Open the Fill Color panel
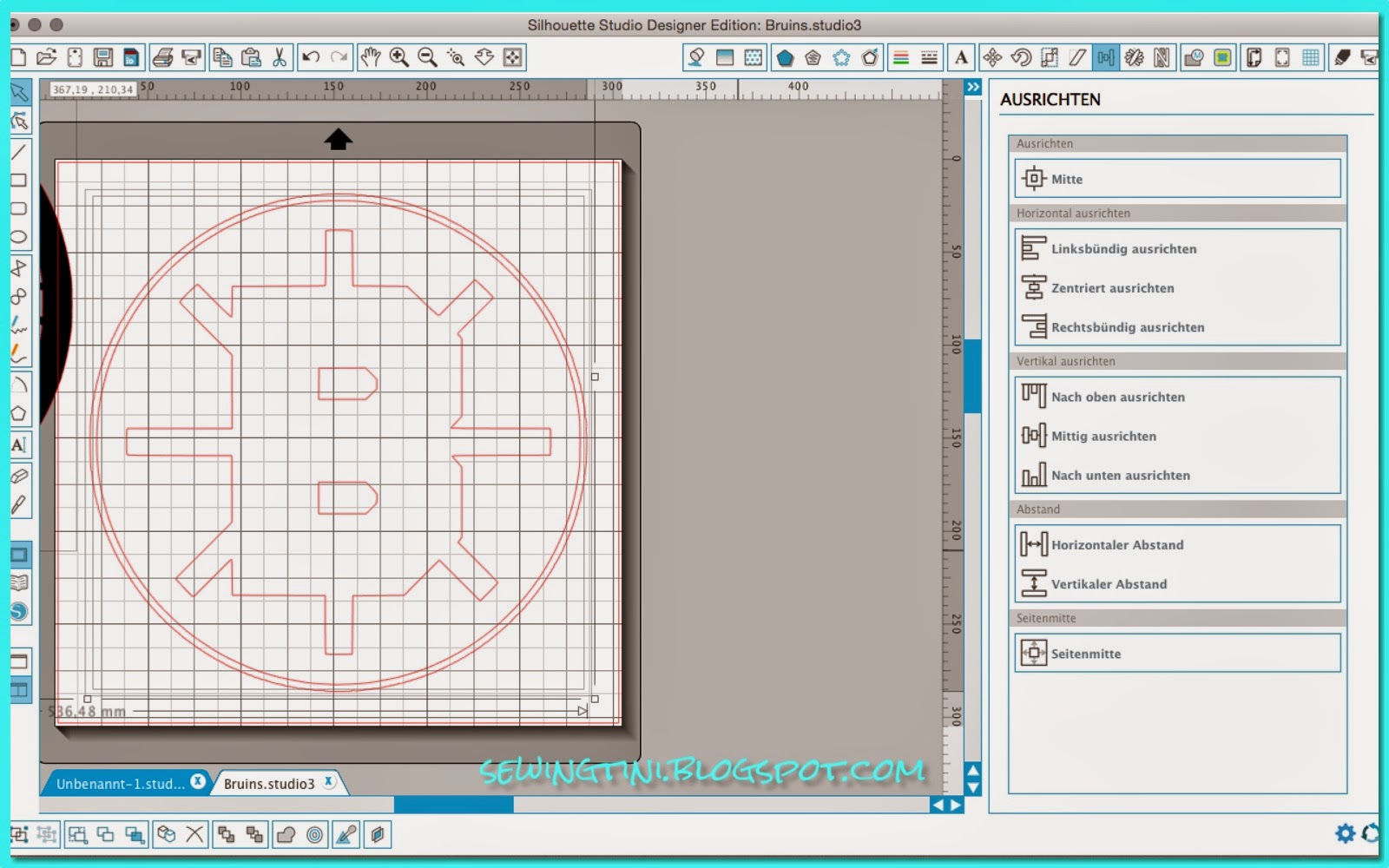Image resolution: width=1389 pixels, height=868 pixels. coord(695,57)
